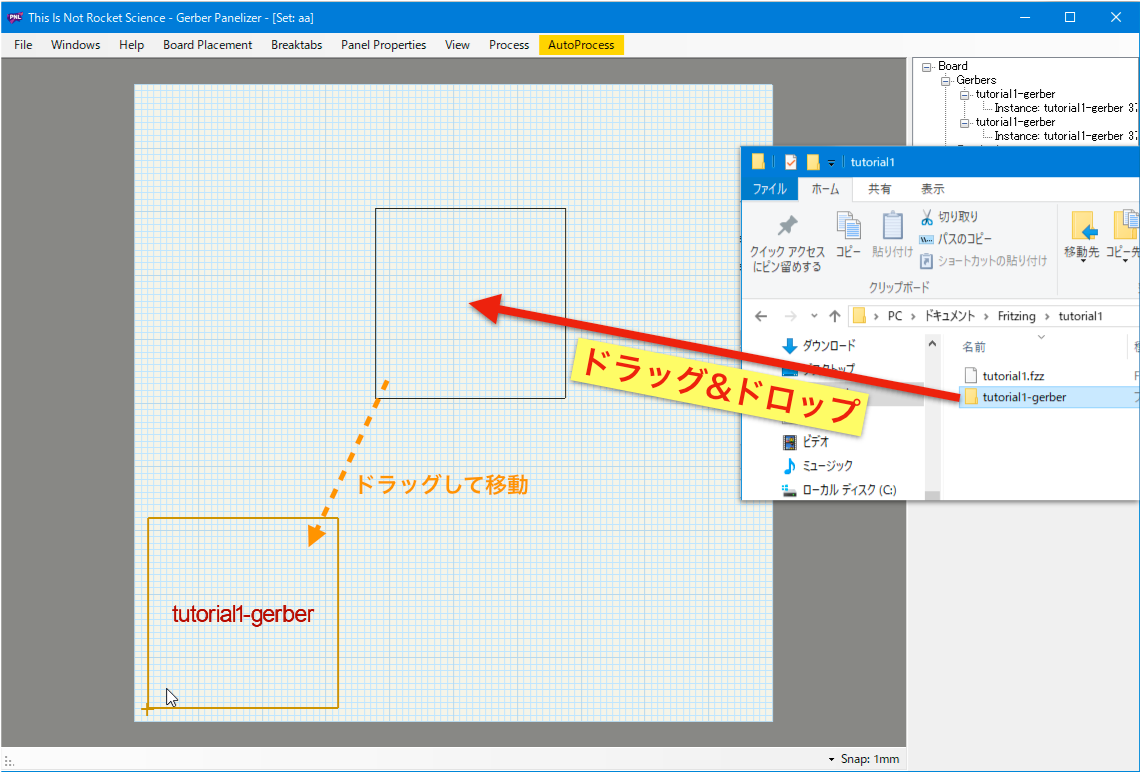Switch to the ホーム ribbon tab
1140x772 pixels.
tap(825, 189)
